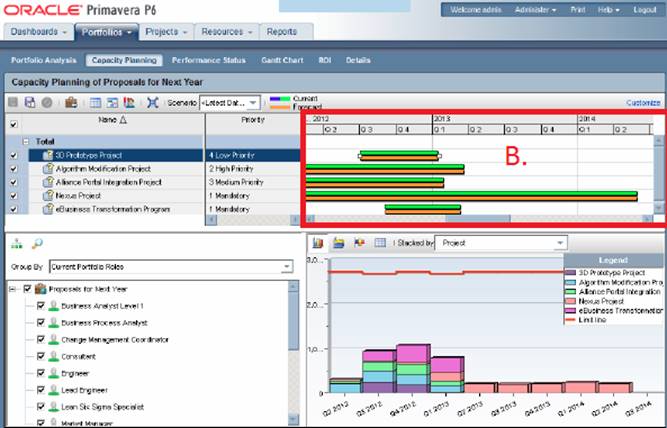Screen dimensions: 667x428
Task: Click the save icon in the scenario toolbar
Action: pos(30,102)
